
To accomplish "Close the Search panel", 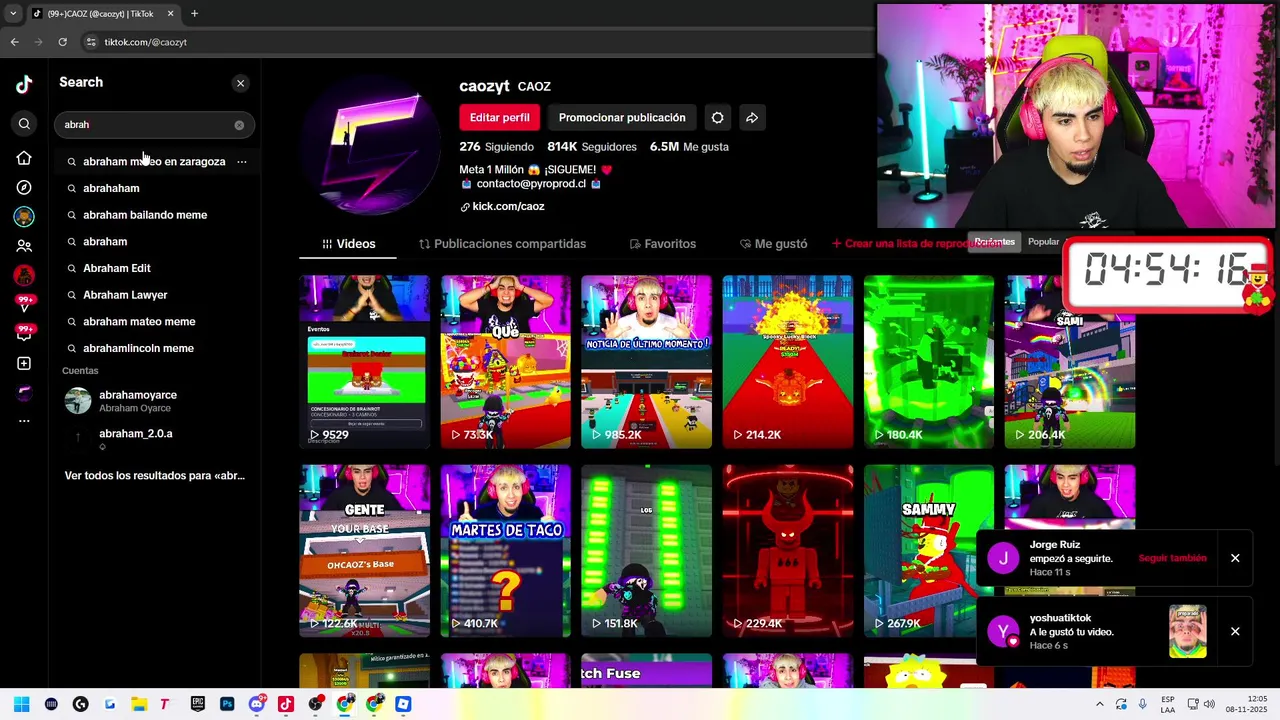I will coord(240,83).
